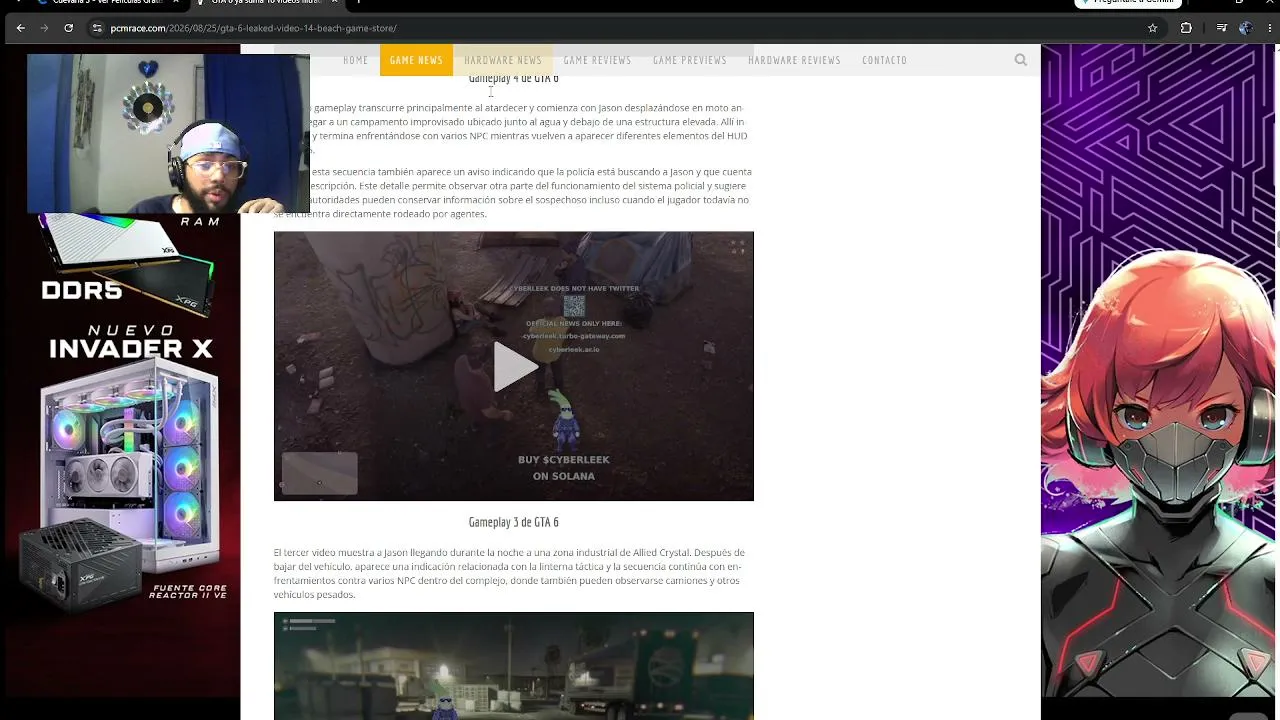1280x720 pixels.
Task: Click the video below the Allied Crystal paragraph
Action: point(514,666)
